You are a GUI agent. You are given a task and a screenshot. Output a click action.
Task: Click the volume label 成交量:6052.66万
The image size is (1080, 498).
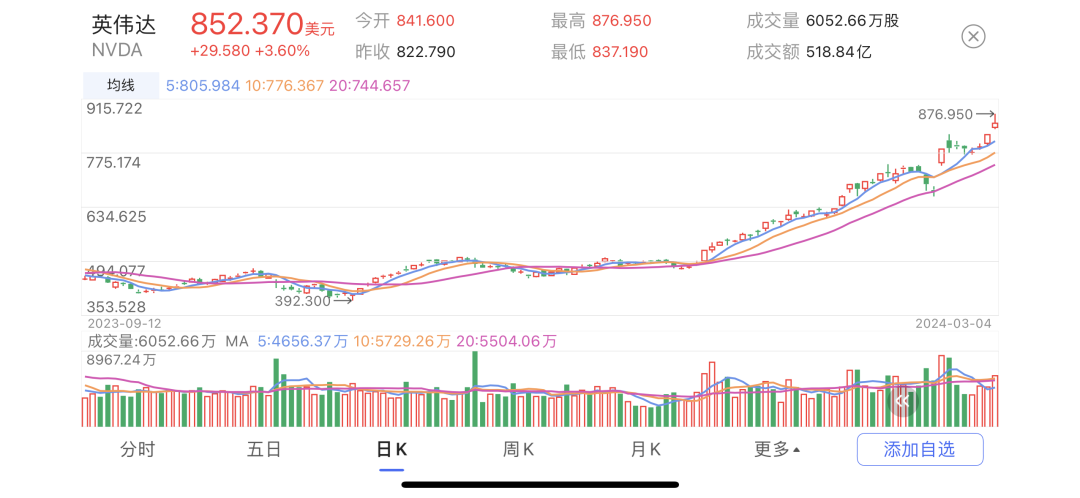tap(152, 341)
